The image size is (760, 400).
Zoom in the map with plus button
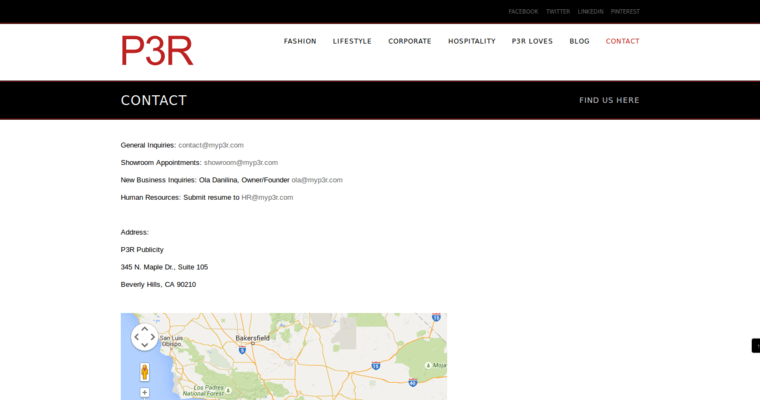[144, 393]
